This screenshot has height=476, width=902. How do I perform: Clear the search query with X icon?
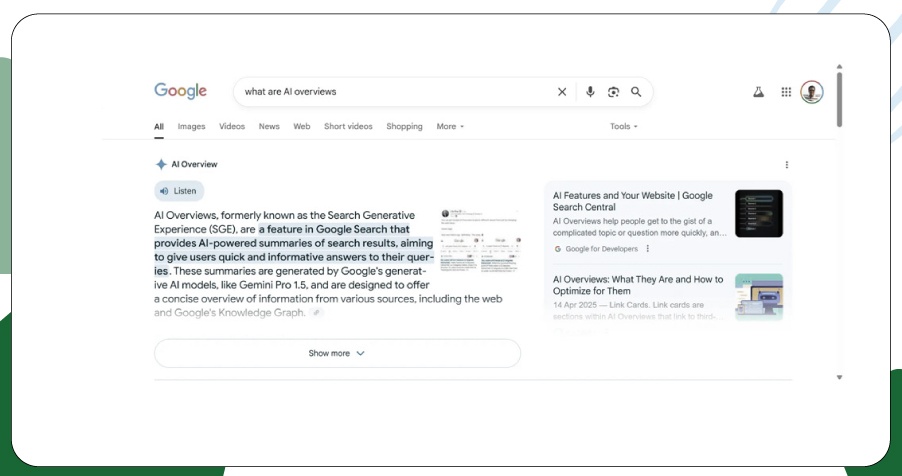(562, 92)
